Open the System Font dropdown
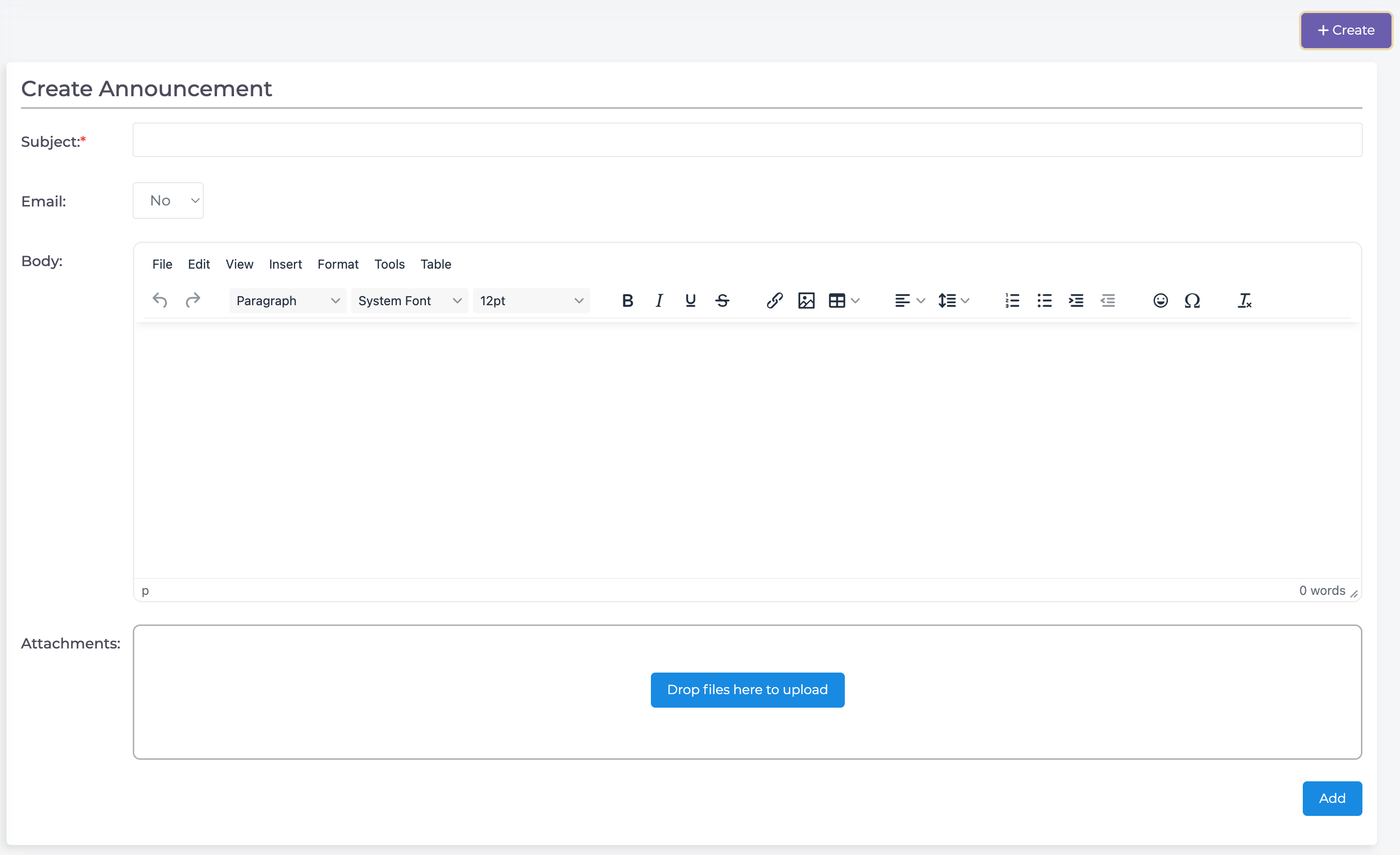 click(409, 301)
